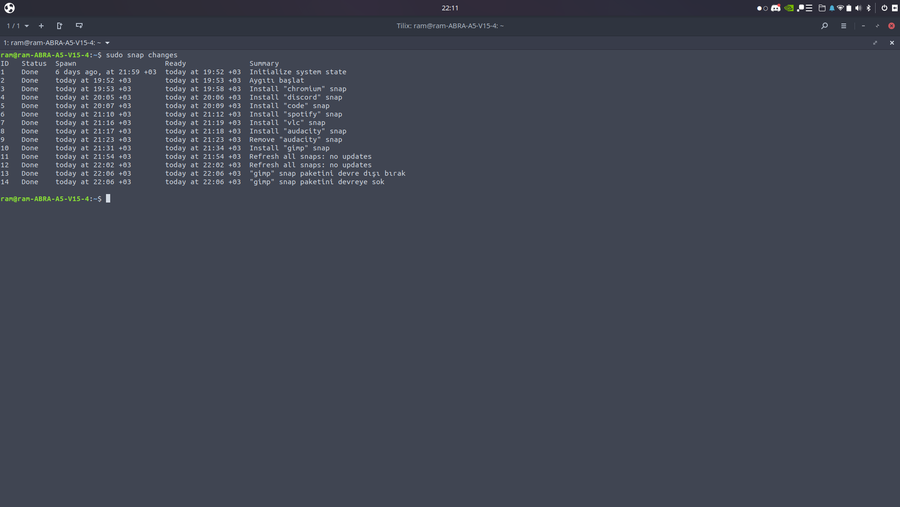This screenshot has height=507, width=900.
Task: Select 'Install "audacity" snap' line
Action: click(x=298, y=131)
